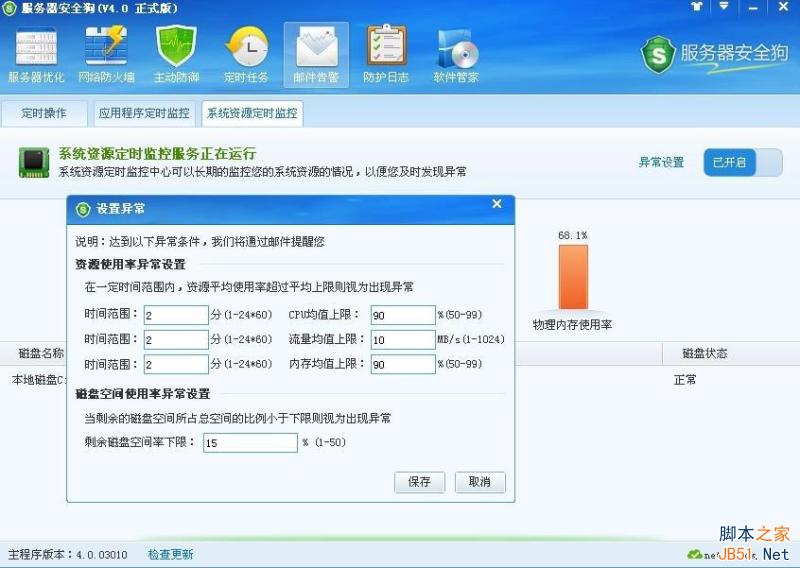The width and height of the screenshot is (800, 568).
Task: Click the 取消 button
Action: [480, 482]
